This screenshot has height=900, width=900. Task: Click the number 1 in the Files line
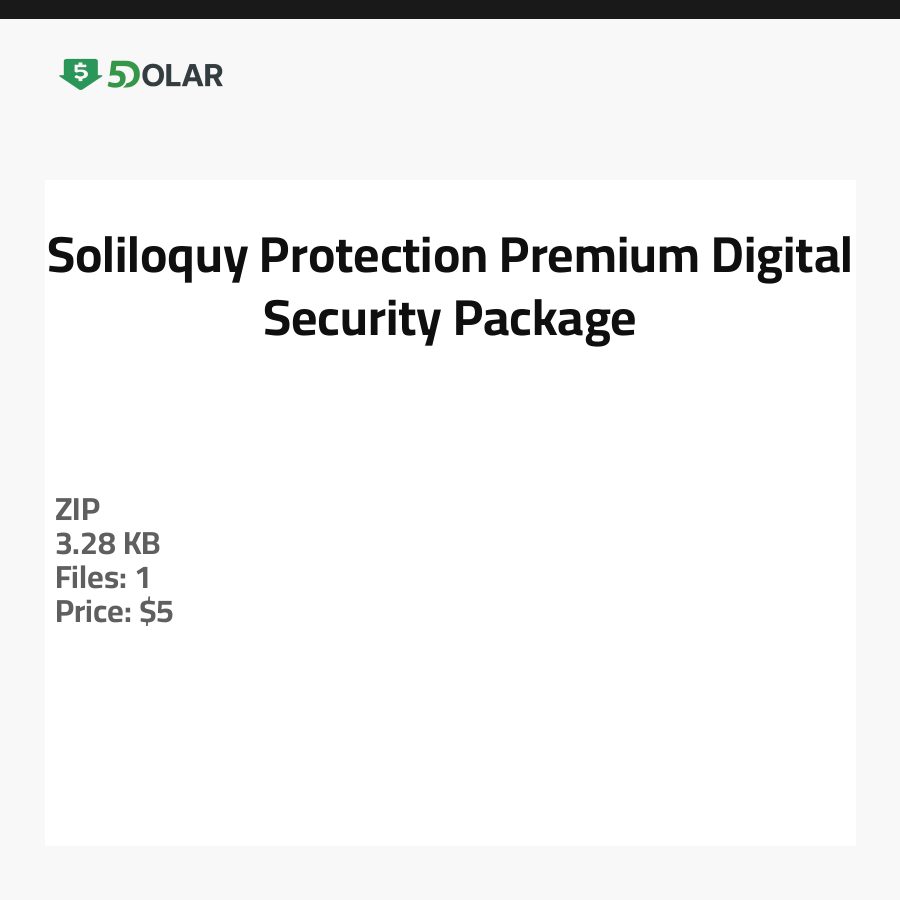[143, 578]
